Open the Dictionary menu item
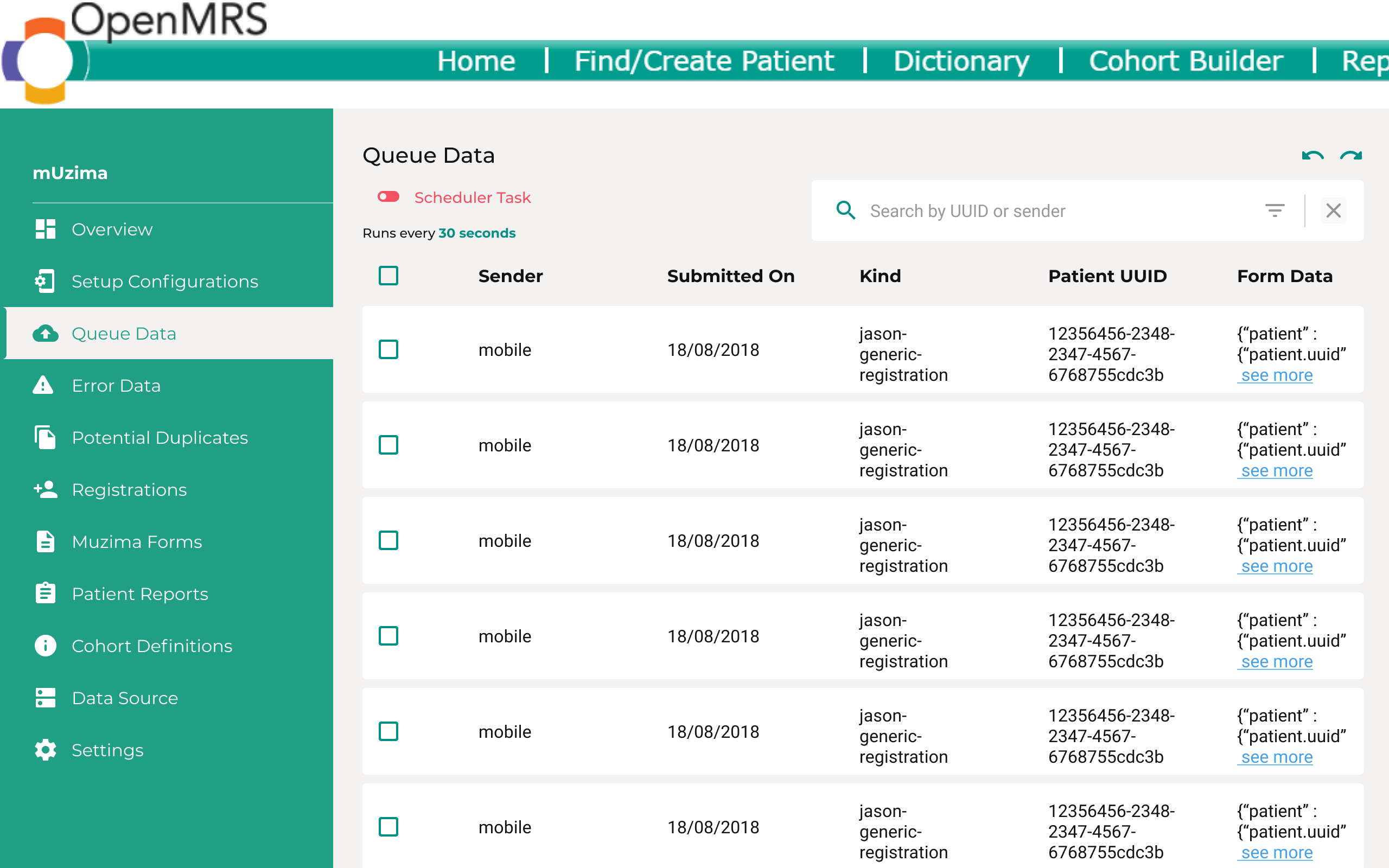Screen dimensions: 1389x868 (961, 61)
